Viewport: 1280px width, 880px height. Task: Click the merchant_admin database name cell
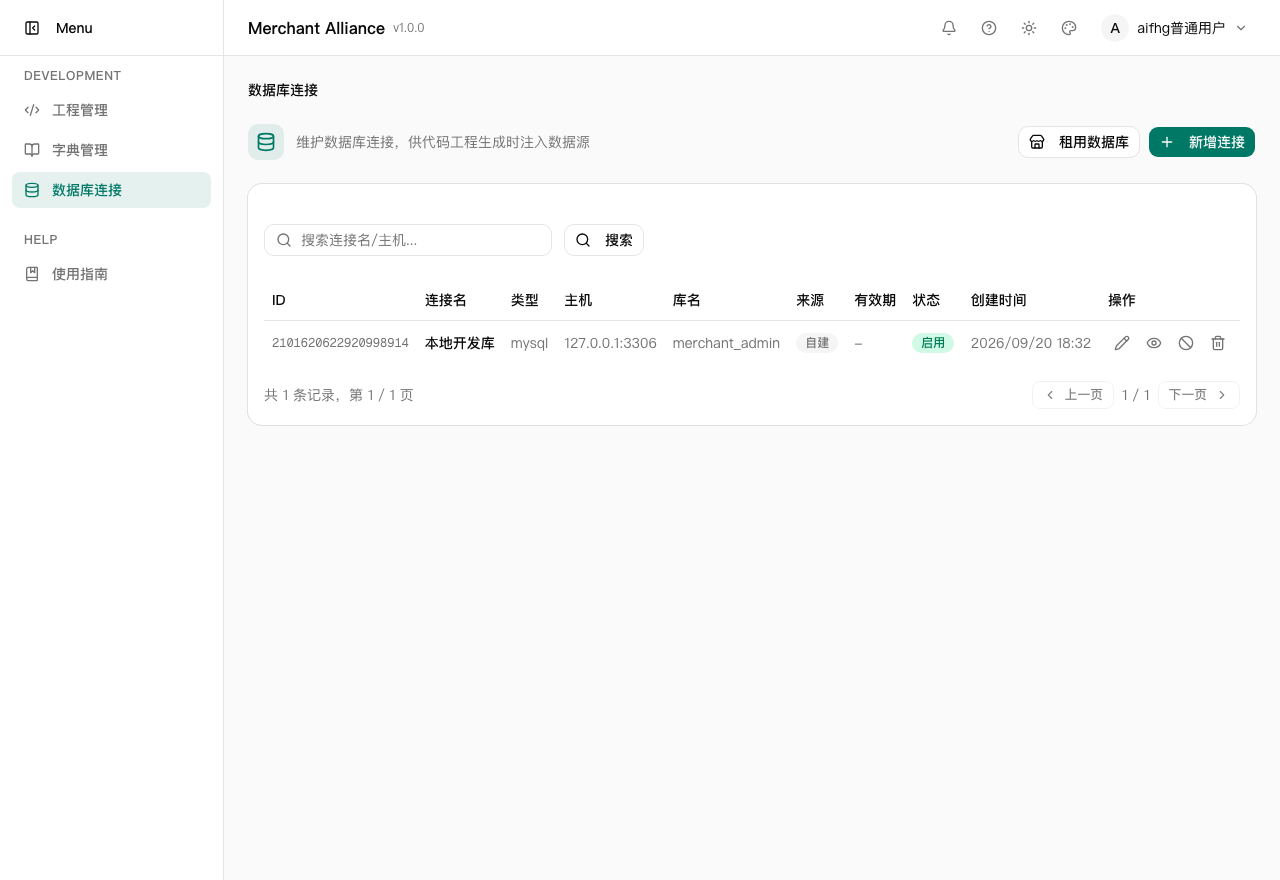coord(726,343)
